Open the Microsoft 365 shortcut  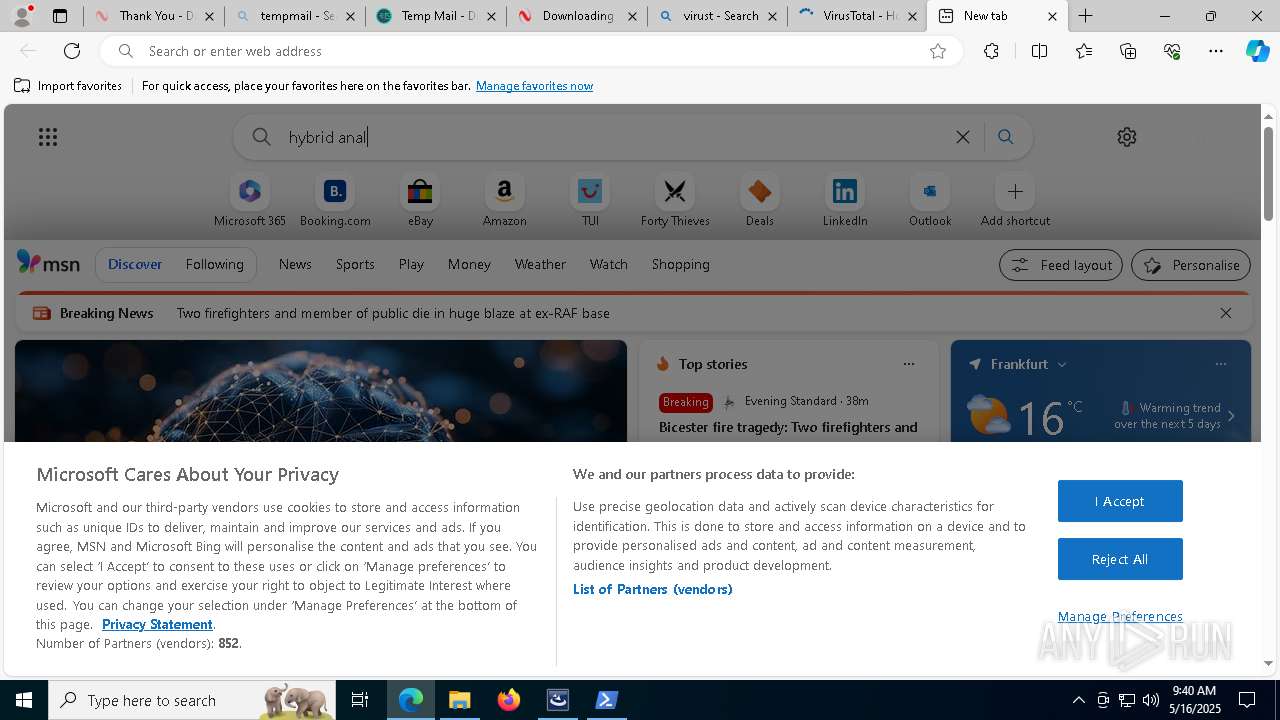[250, 201]
